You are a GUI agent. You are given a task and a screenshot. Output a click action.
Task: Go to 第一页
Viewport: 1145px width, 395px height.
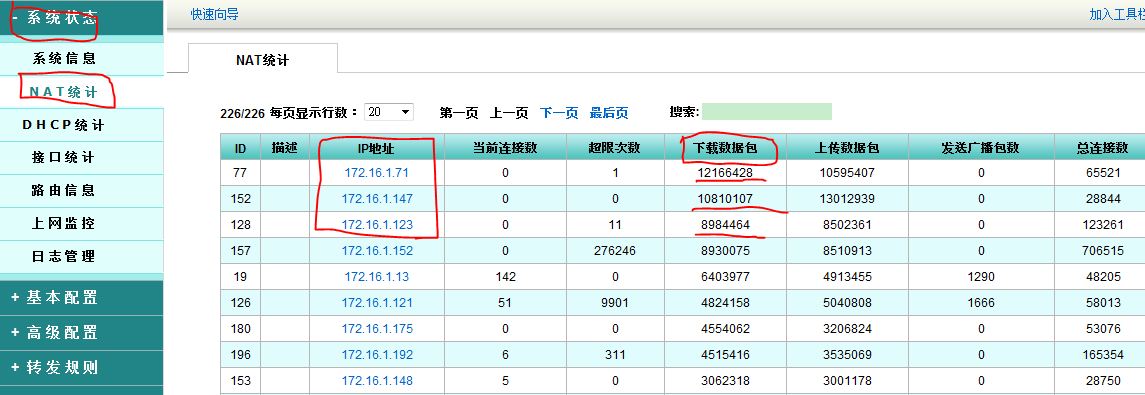tap(459, 113)
